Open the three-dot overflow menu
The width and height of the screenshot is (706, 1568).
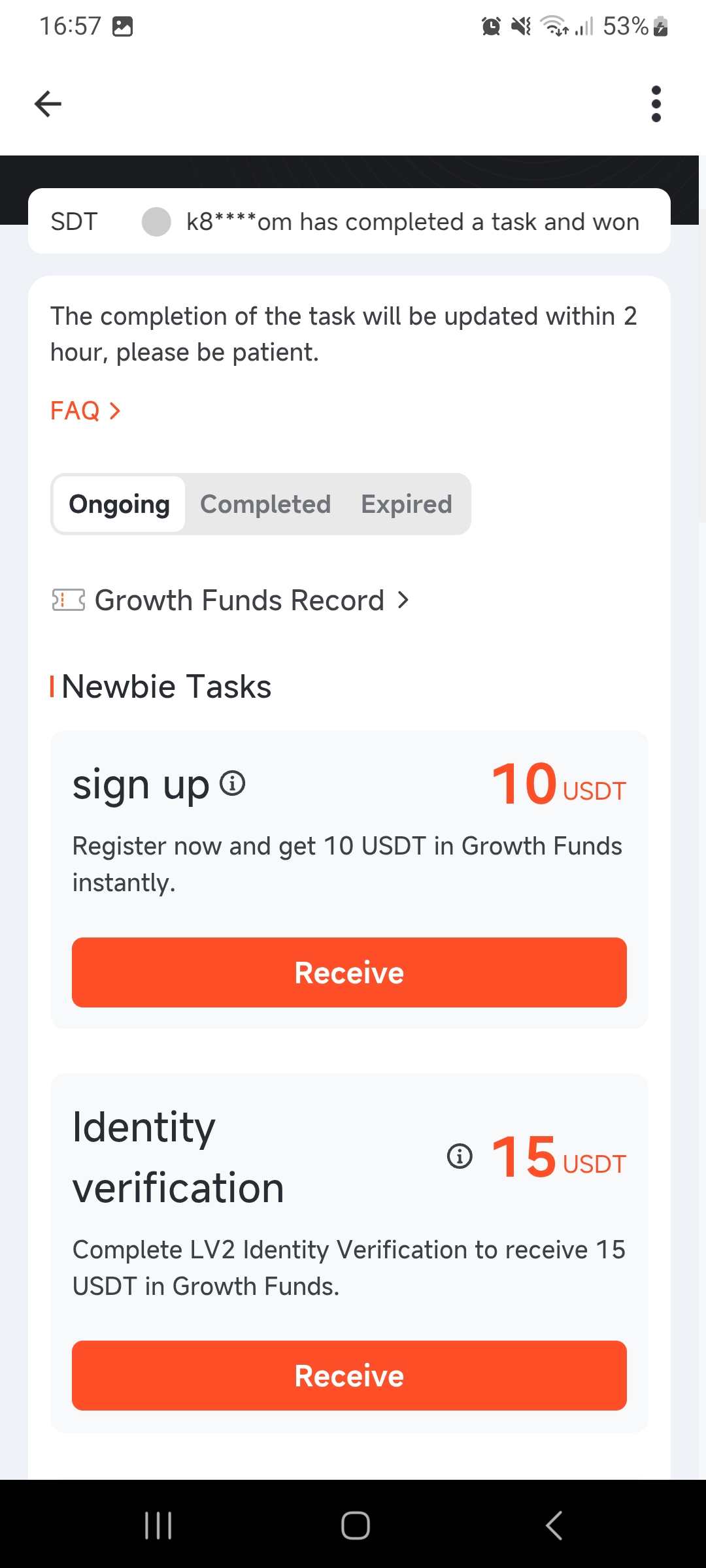coord(656,104)
